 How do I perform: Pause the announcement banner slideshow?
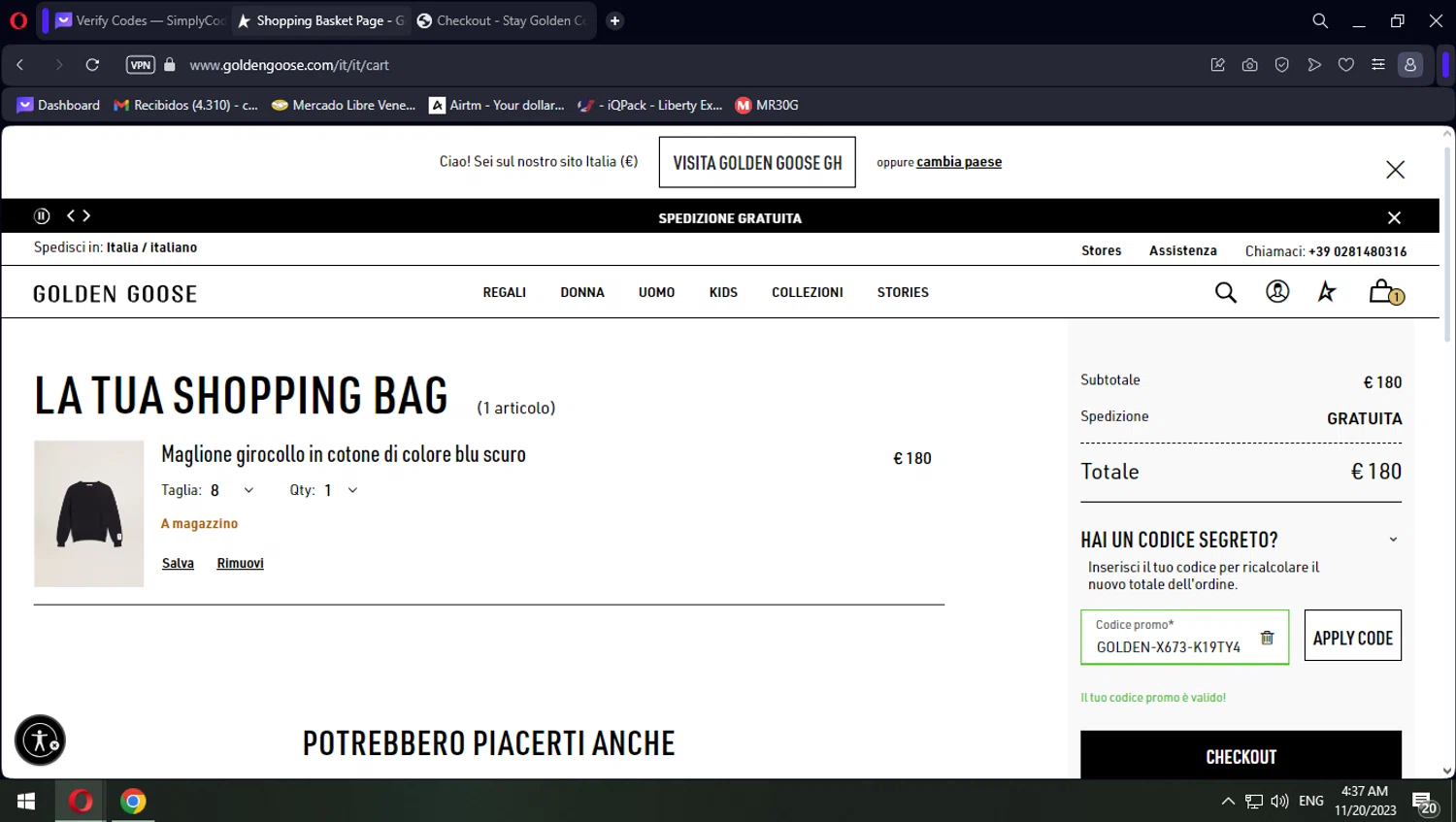[x=42, y=215]
